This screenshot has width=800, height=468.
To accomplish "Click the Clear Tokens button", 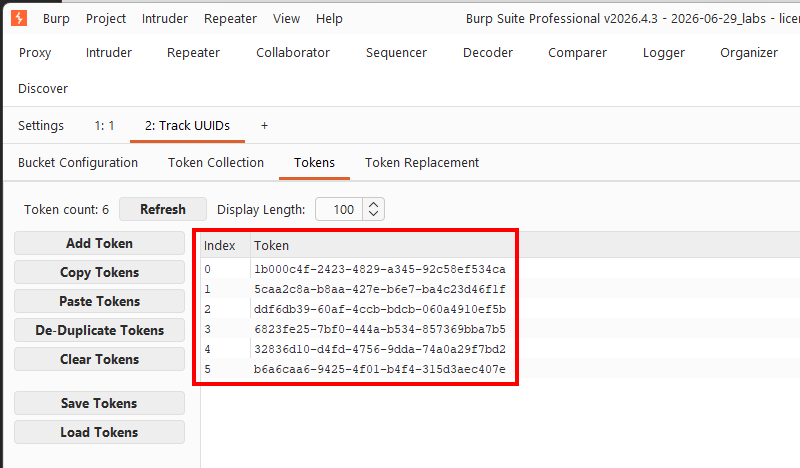I will (x=99, y=359).
